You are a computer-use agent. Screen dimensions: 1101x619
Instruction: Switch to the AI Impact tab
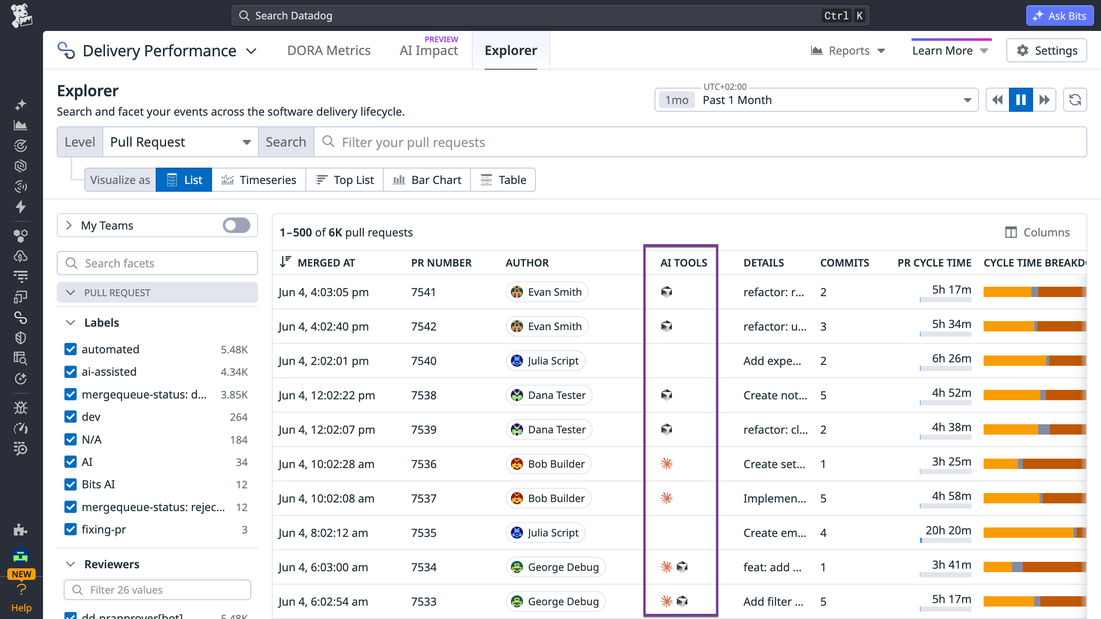tap(428, 51)
